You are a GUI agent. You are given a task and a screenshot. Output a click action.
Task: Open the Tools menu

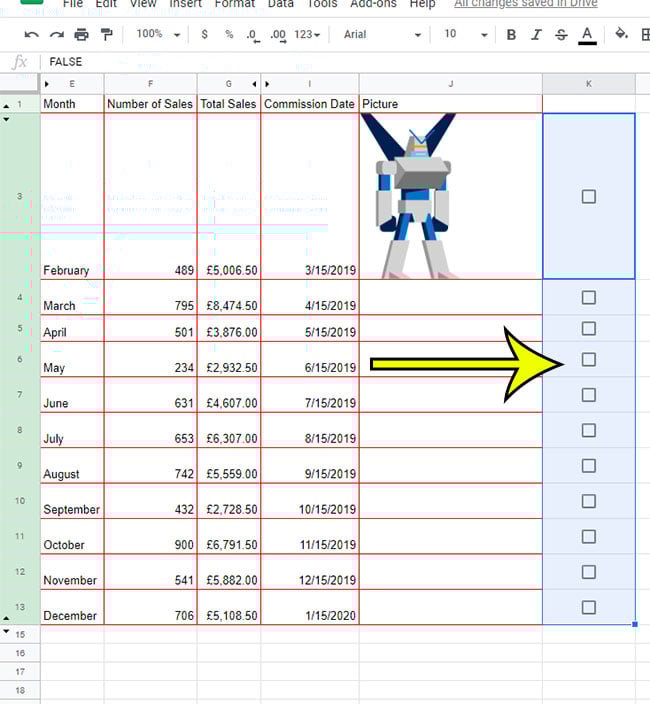pyautogui.click(x=322, y=4)
